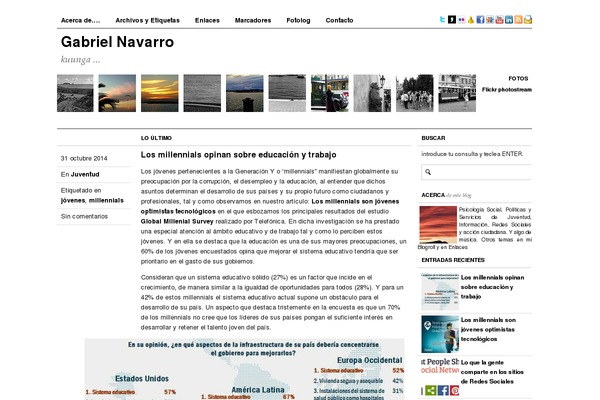Open recent entry 'Los millennials son jóvenes optimistas tecnológicos'

[488, 329]
